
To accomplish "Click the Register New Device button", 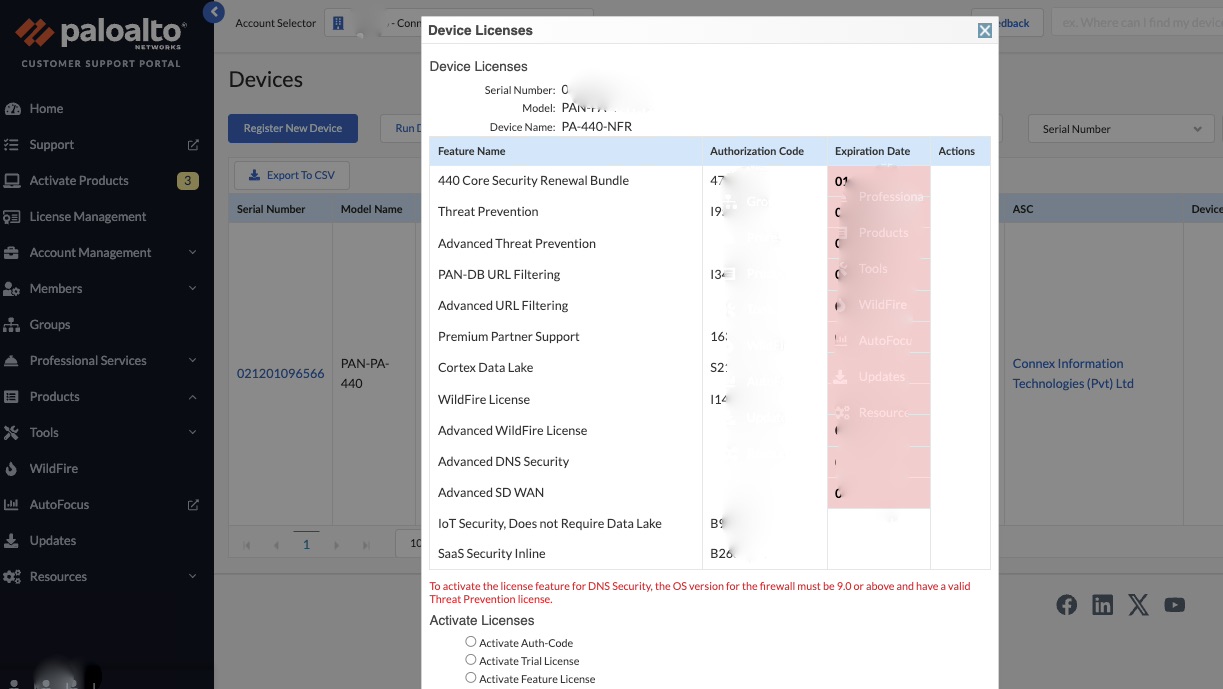I will 292,128.
